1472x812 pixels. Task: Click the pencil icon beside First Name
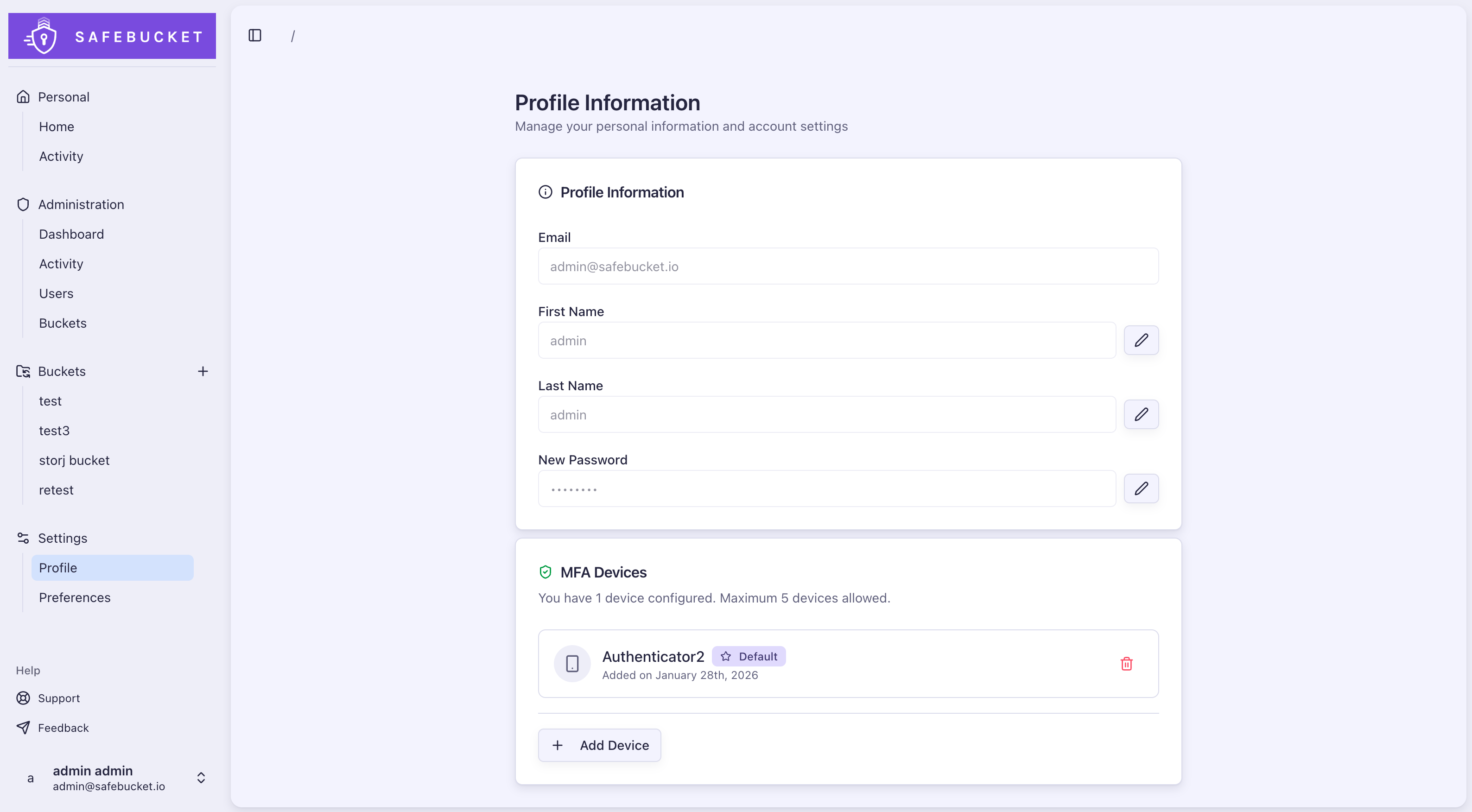click(x=1141, y=340)
